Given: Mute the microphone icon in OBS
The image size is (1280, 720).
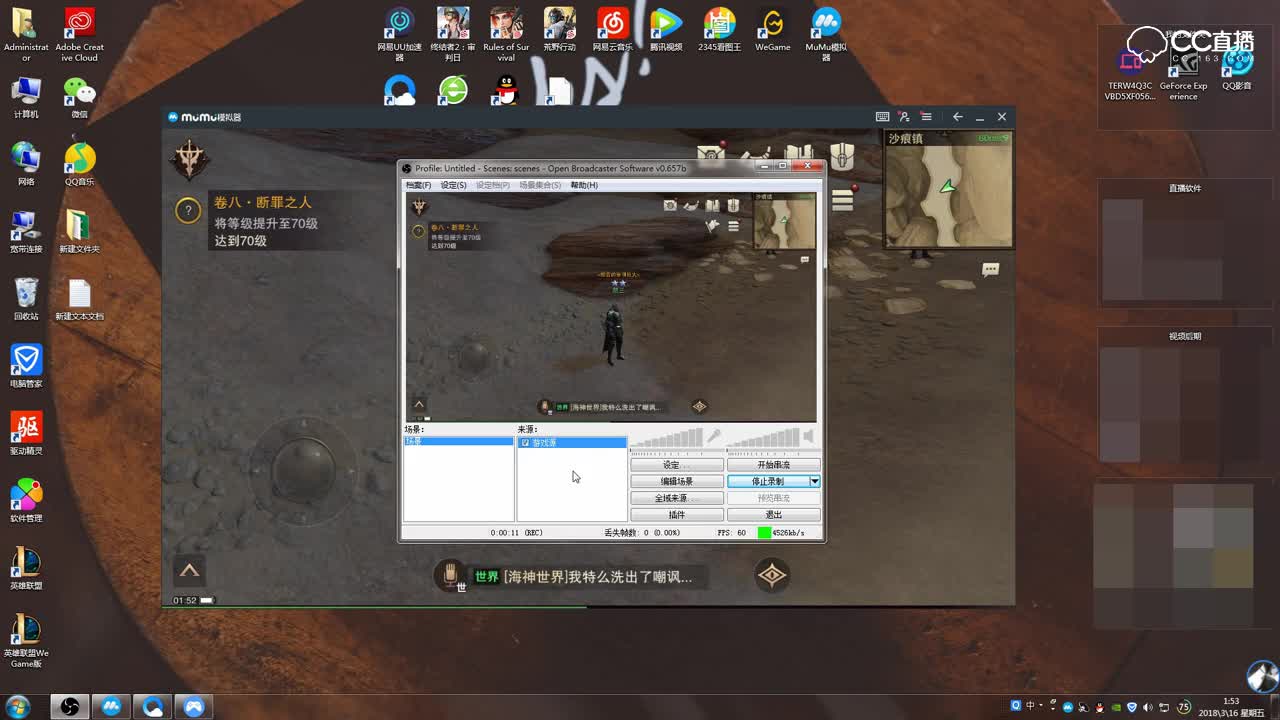Looking at the screenshot, I should pyautogui.click(x=714, y=437).
